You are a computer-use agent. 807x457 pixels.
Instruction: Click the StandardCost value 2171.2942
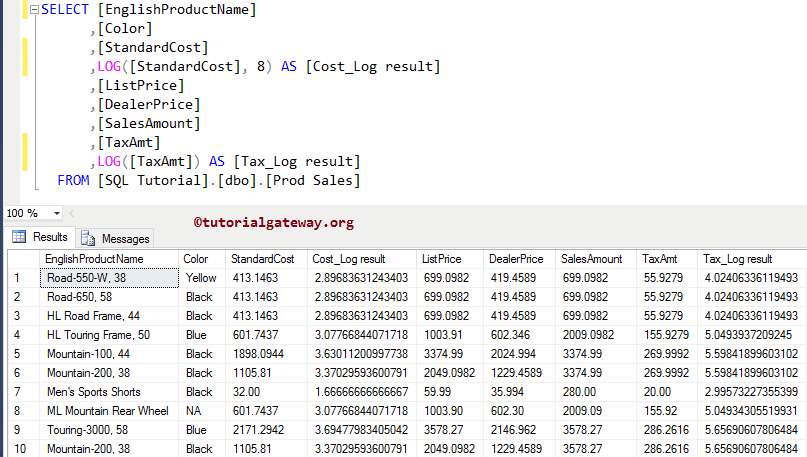(266, 430)
